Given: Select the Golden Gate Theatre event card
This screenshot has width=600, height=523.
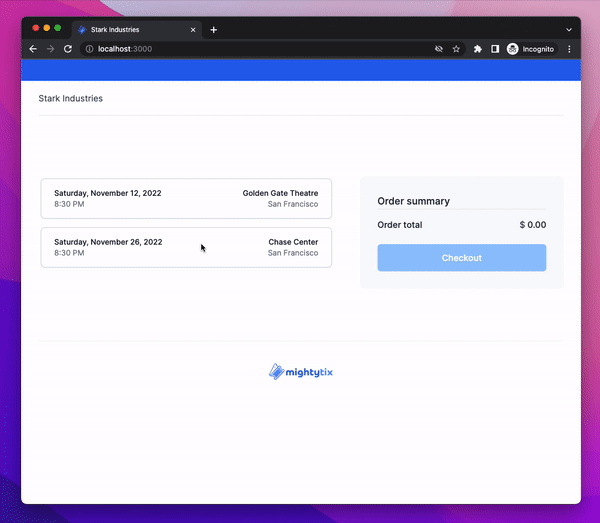Looking at the screenshot, I should [x=186, y=199].
